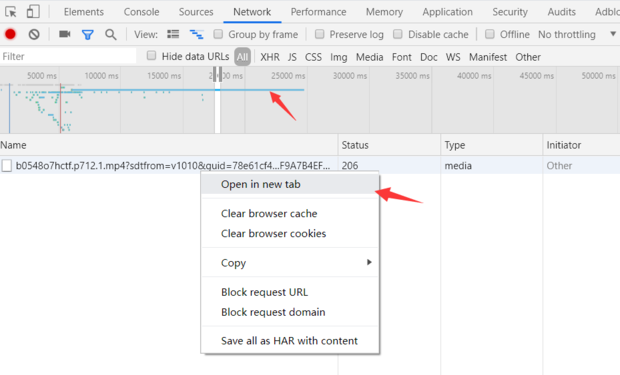The width and height of the screenshot is (620, 375).
Task: Click the timeline overview selection handle
Action: point(217,74)
